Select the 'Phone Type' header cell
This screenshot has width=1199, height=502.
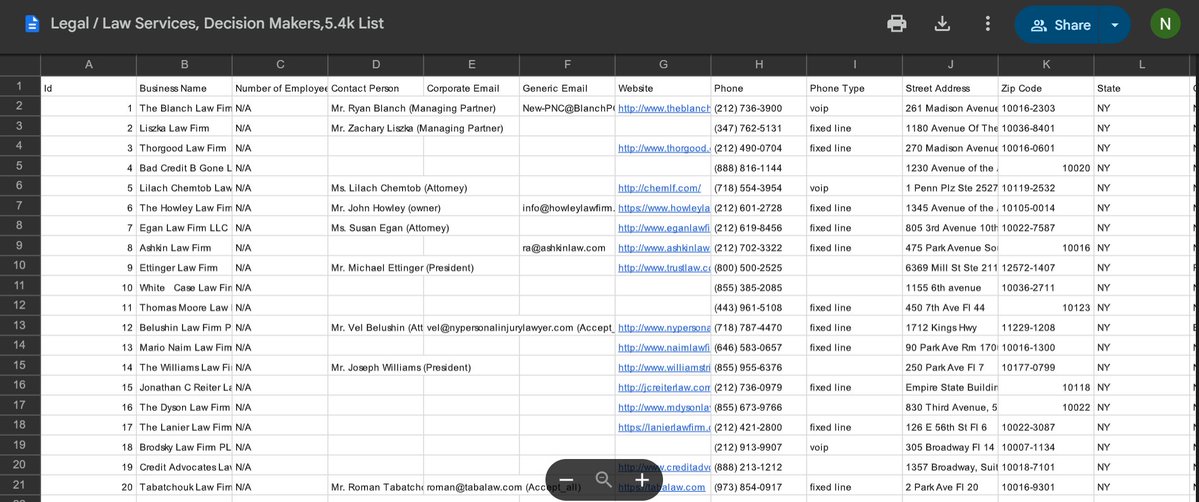[x=854, y=88]
